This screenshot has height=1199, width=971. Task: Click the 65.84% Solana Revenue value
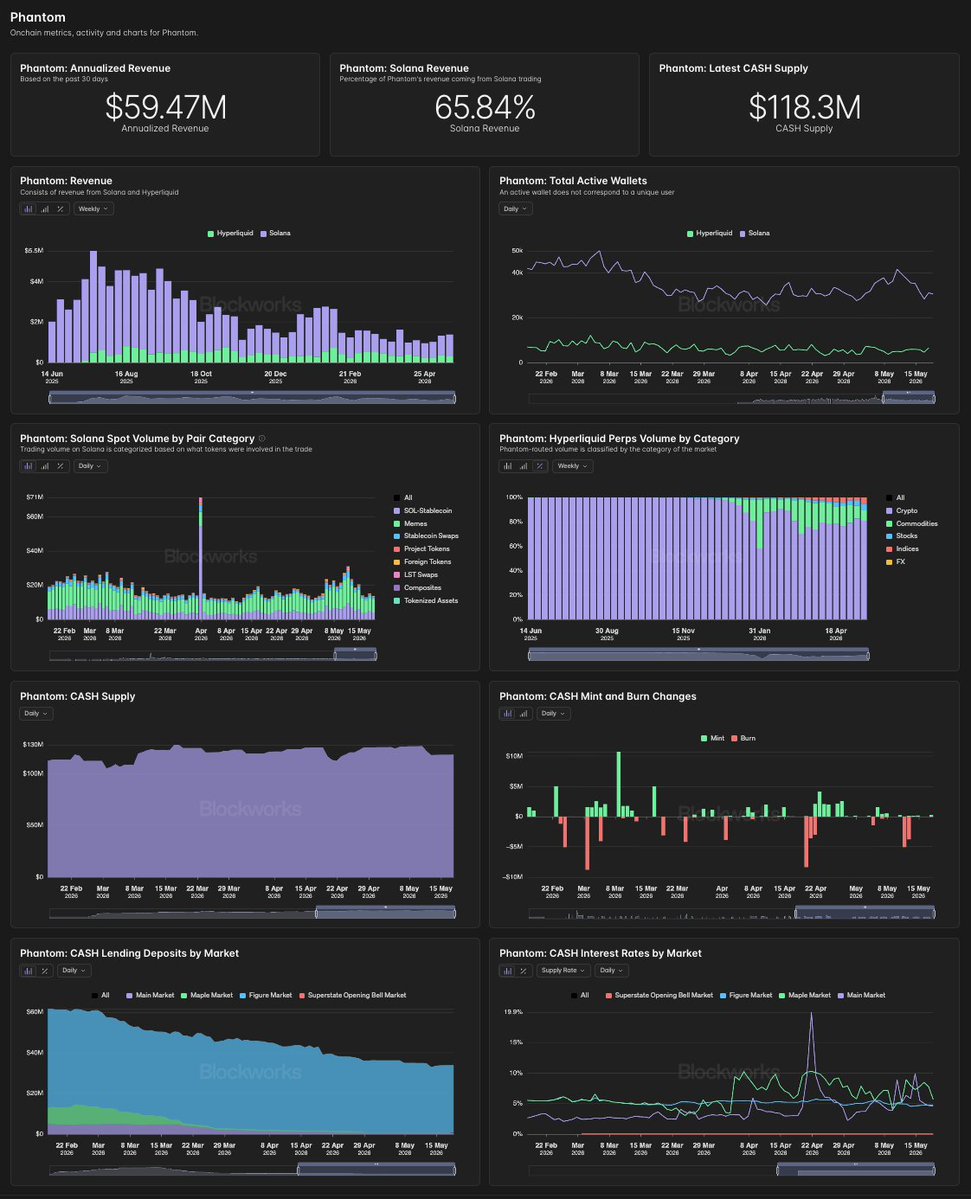pyautogui.click(x=485, y=107)
